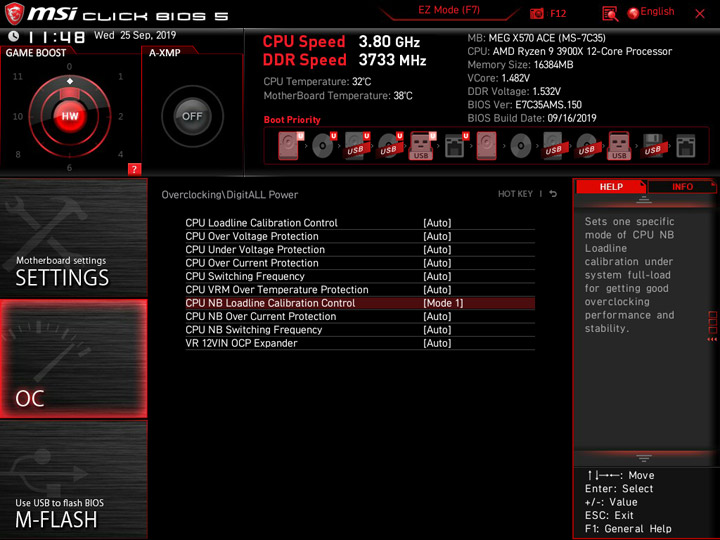Switch to the INFO tab
The image size is (720, 540).
click(682, 186)
